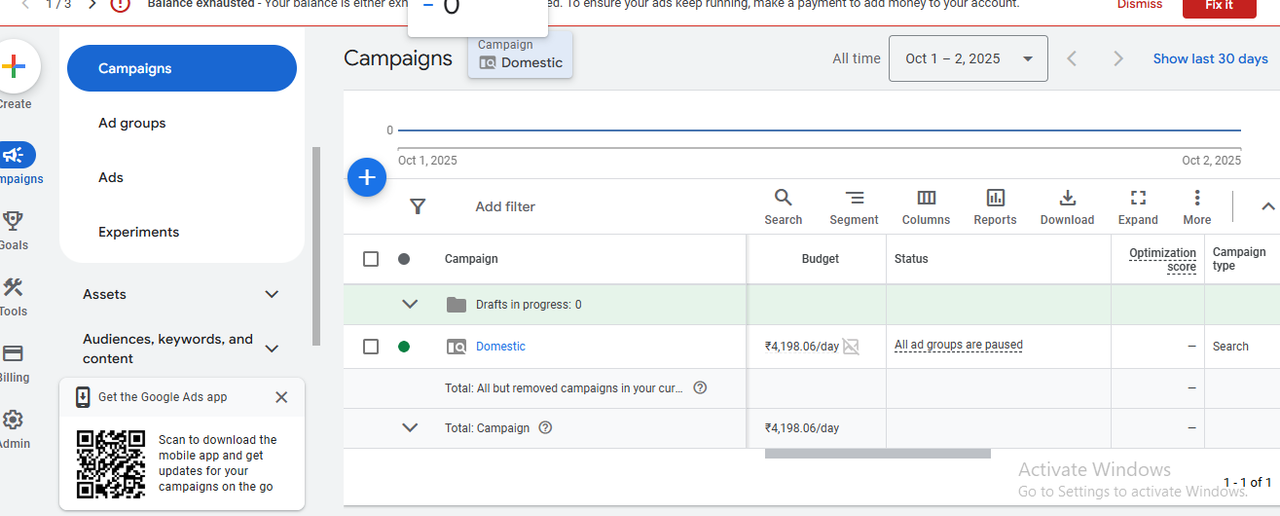Open the Reports icon

point(995,197)
